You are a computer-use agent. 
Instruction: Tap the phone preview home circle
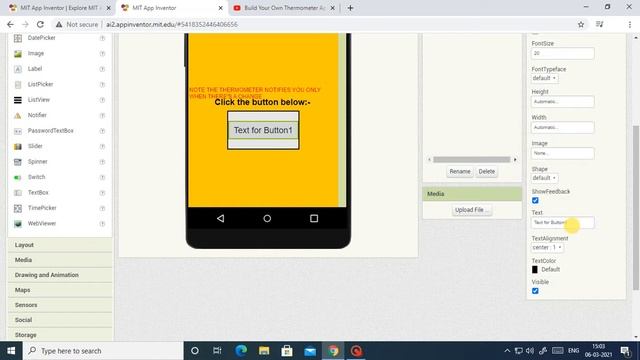(x=267, y=218)
